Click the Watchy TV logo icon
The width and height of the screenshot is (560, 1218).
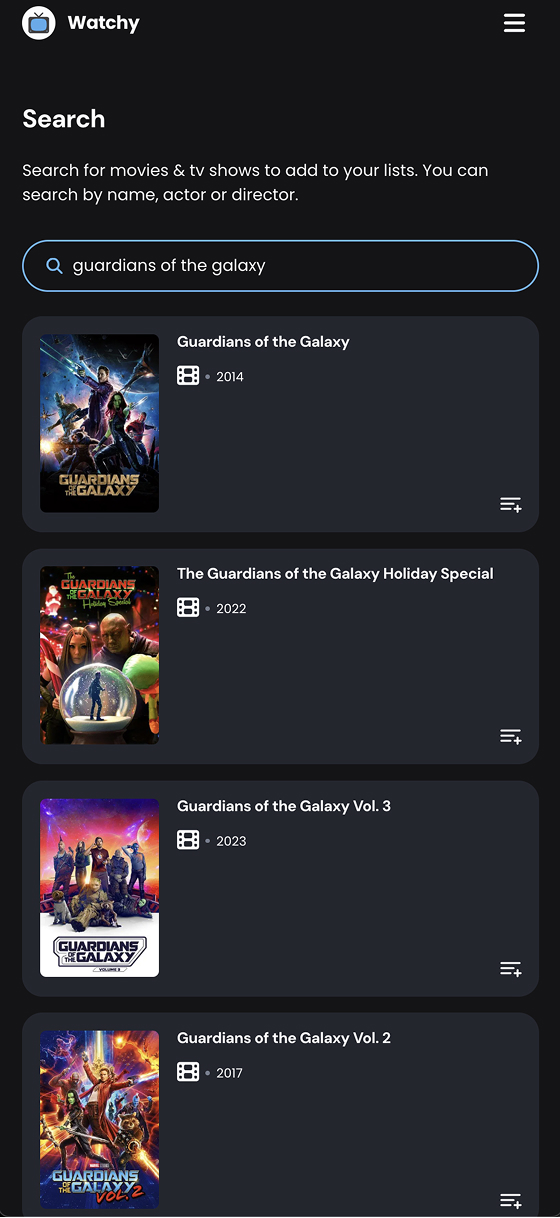pyautogui.click(x=39, y=23)
